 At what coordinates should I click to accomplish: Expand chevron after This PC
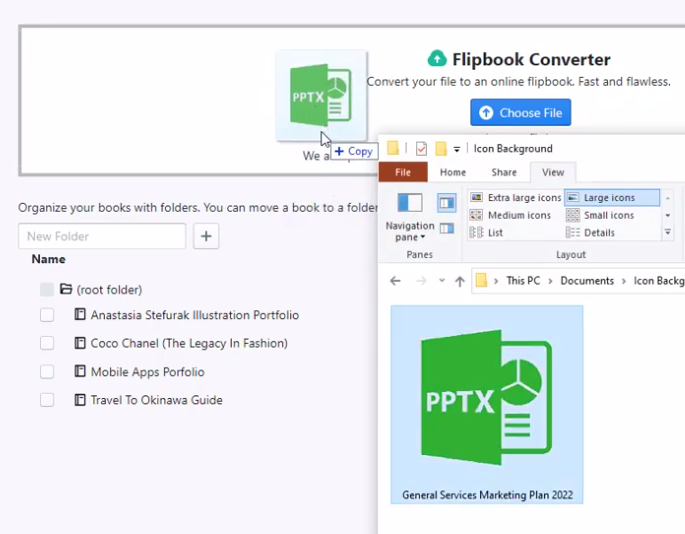tap(550, 281)
